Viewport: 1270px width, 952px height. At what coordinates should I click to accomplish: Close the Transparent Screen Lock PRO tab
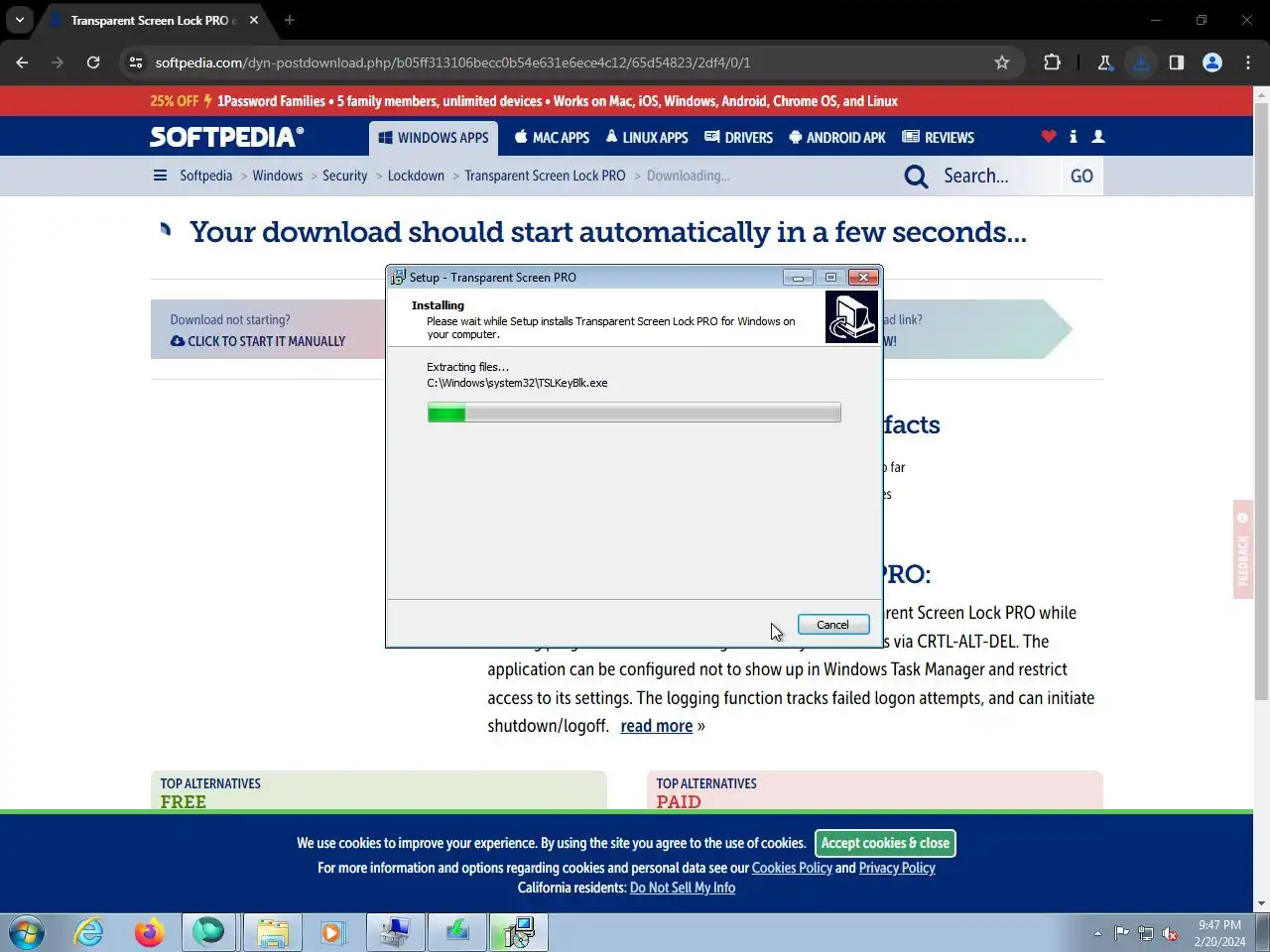254,20
